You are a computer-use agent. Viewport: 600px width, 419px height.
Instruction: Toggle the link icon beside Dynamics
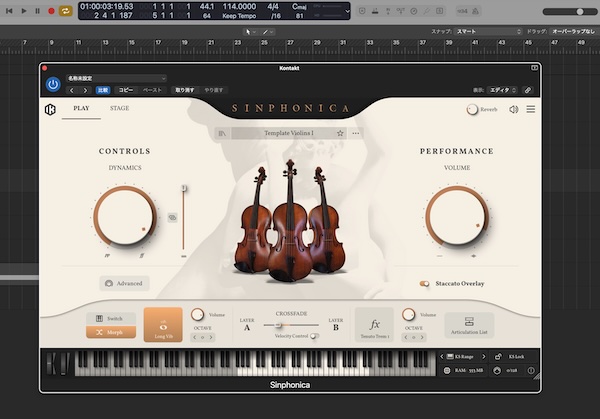click(173, 217)
